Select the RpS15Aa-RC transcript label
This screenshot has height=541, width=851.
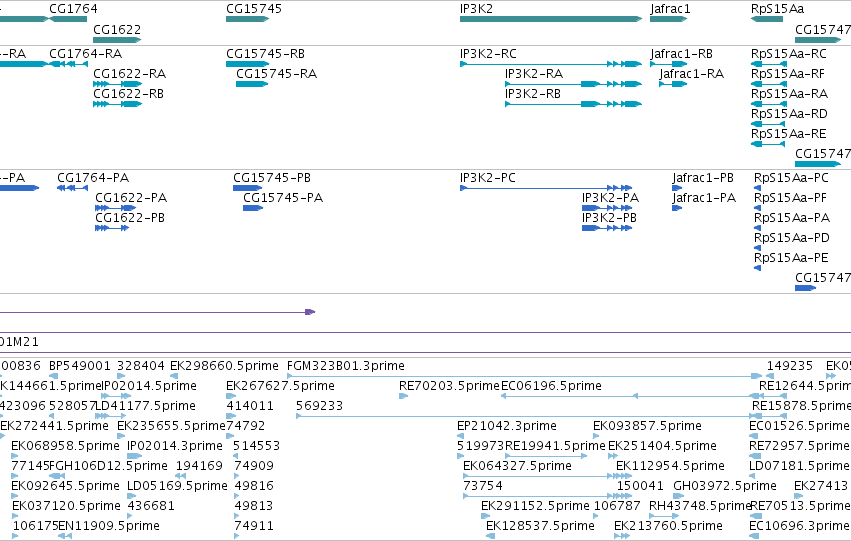[789, 54]
